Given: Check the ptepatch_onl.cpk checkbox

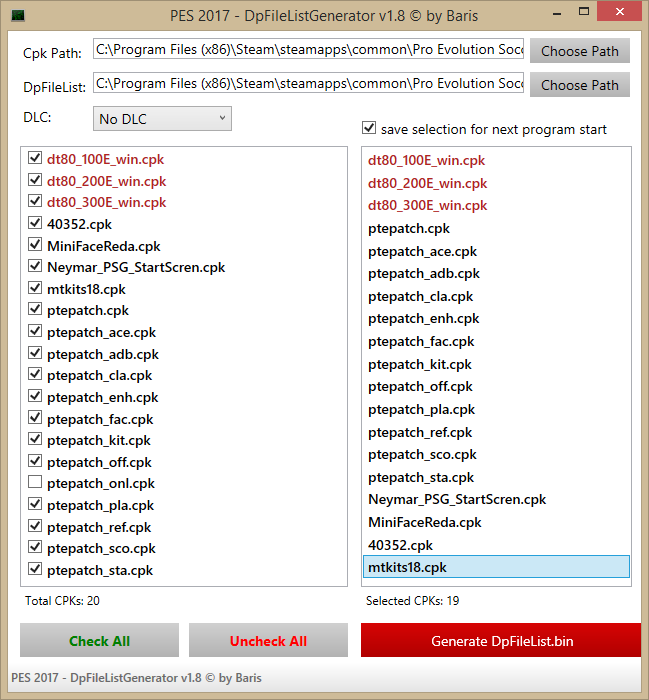Looking at the screenshot, I should point(35,482).
